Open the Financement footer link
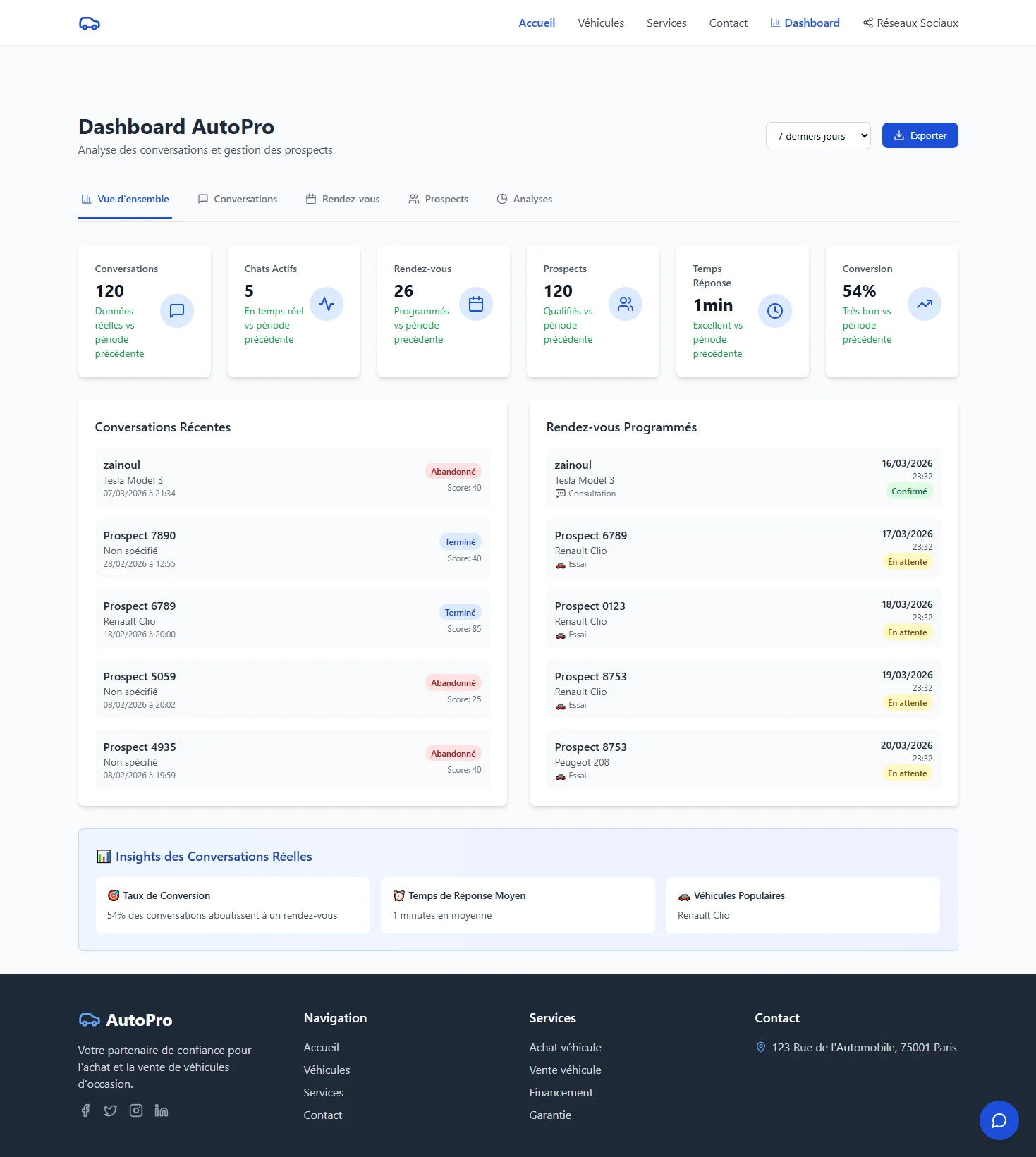The width and height of the screenshot is (1036, 1157). 561,1092
